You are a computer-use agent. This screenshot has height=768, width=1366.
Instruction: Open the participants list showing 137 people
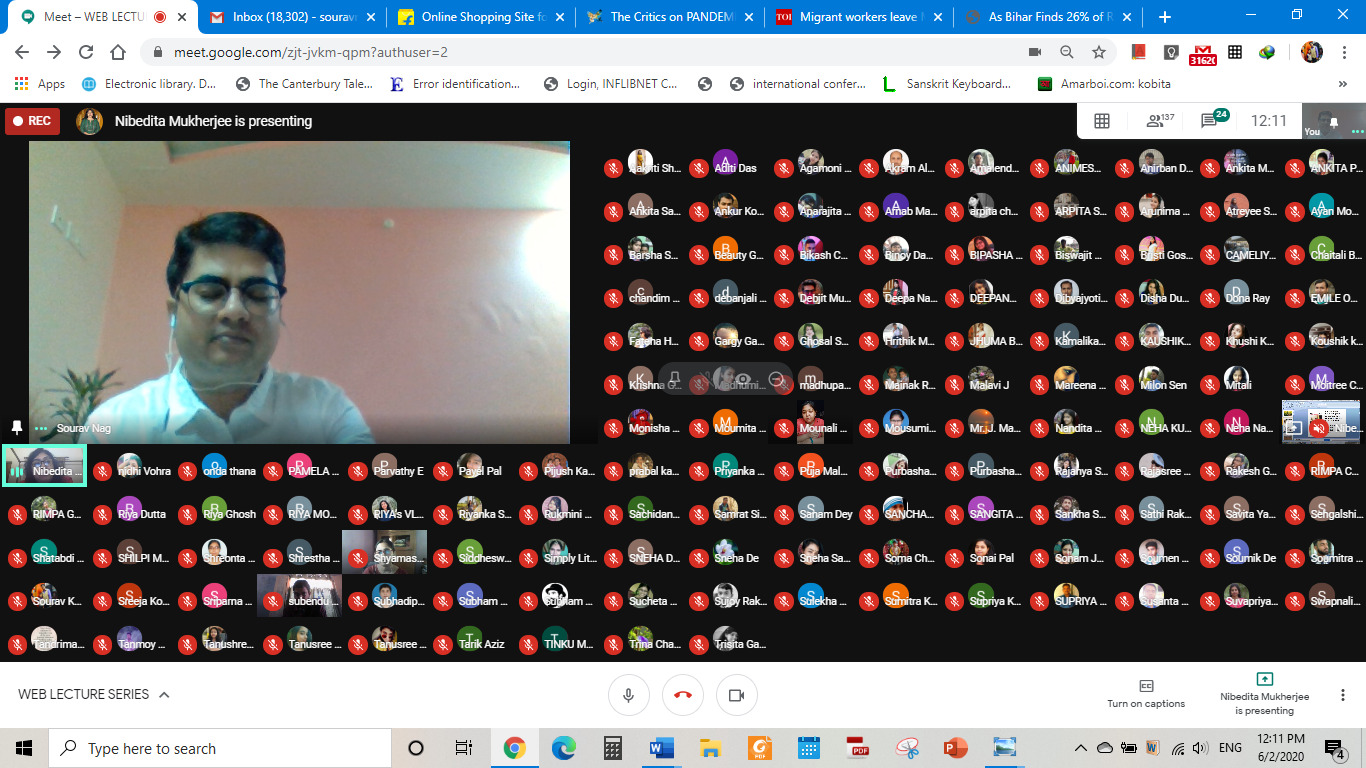[1158, 121]
